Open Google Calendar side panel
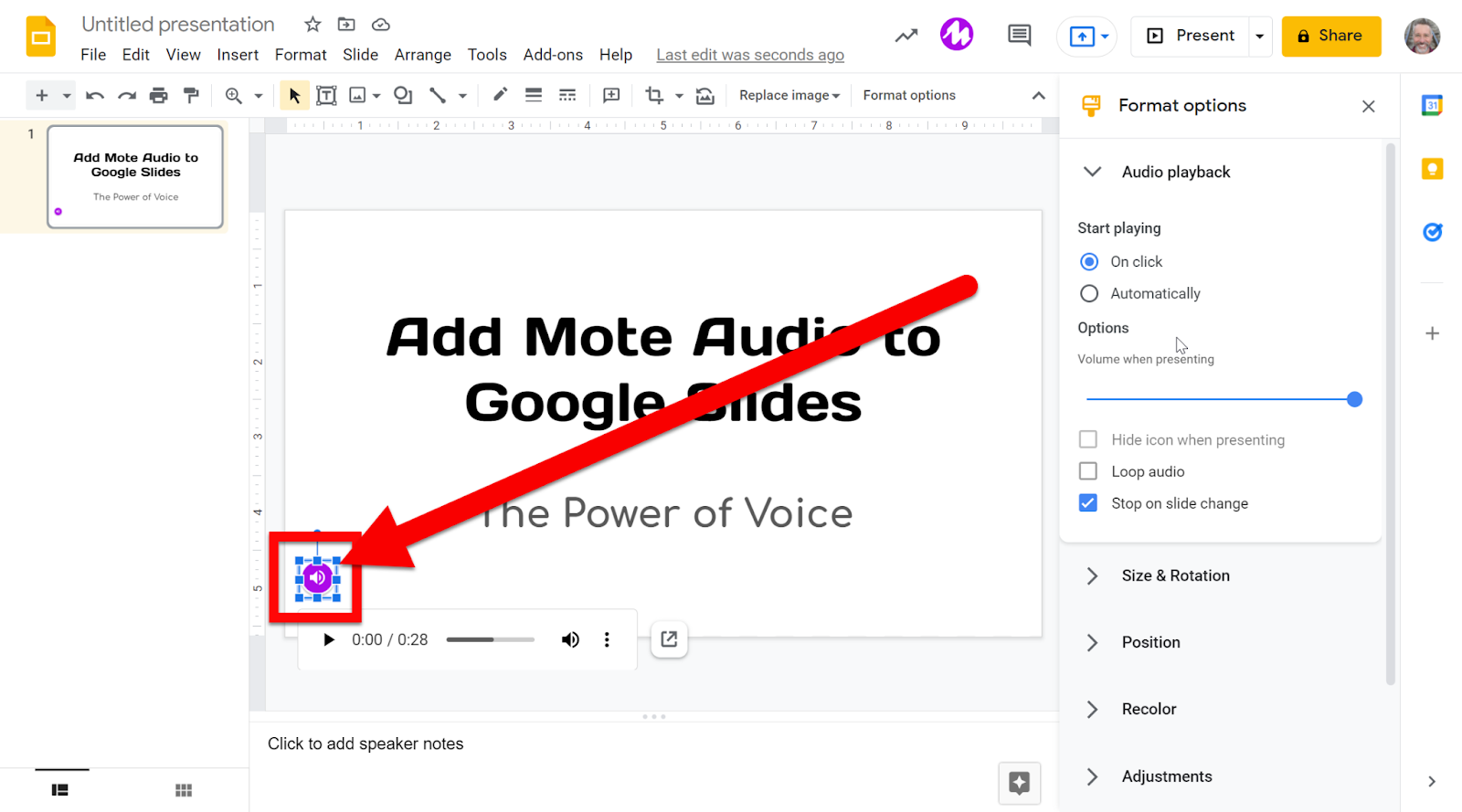The image size is (1462, 812). (1432, 106)
